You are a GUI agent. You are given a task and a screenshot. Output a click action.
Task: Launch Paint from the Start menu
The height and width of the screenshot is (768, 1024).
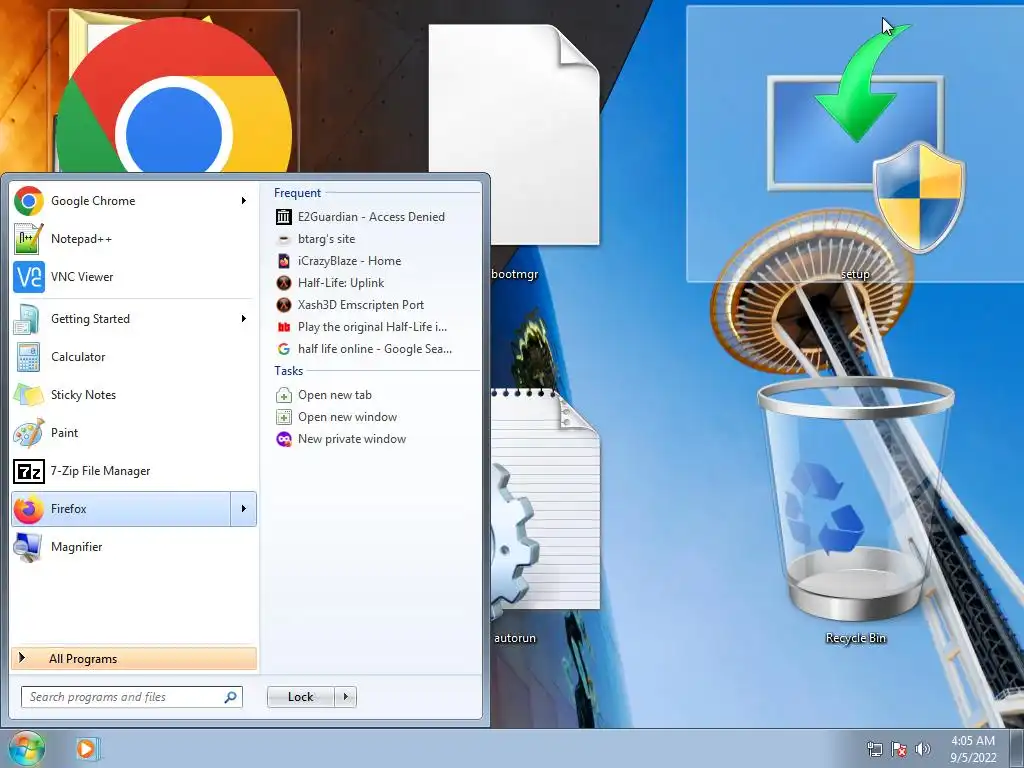click(134, 432)
